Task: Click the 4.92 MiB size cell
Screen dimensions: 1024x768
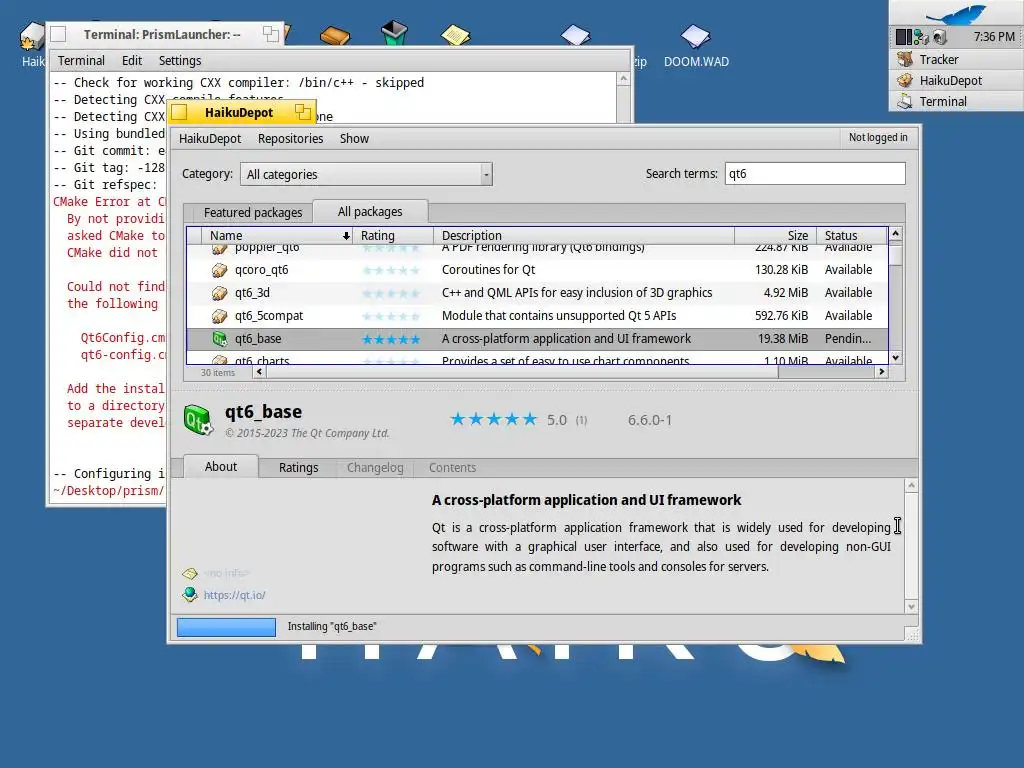Action: click(786, 293)
